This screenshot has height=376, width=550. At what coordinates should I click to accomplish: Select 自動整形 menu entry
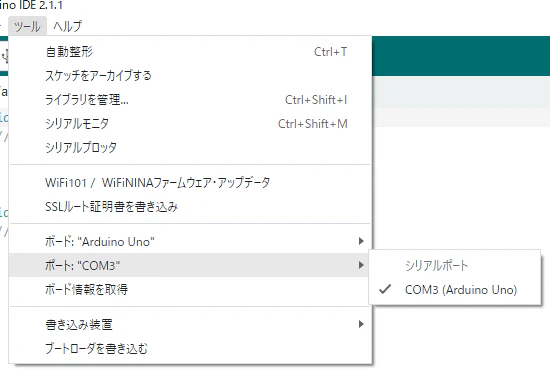tap(190, 52)
